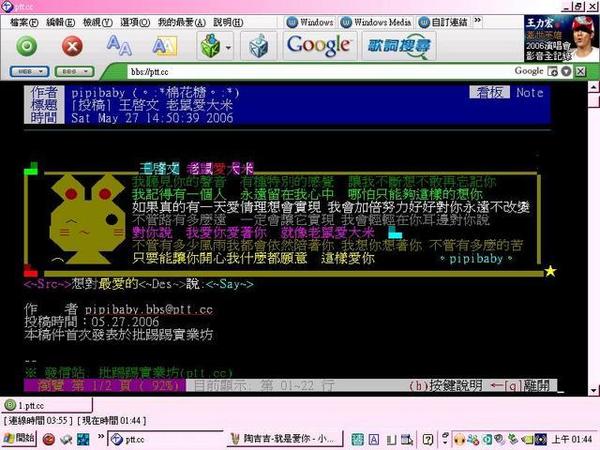Open the dropdown arrow beside the green cube
This screenshot has width=600, height=450.
228,47
